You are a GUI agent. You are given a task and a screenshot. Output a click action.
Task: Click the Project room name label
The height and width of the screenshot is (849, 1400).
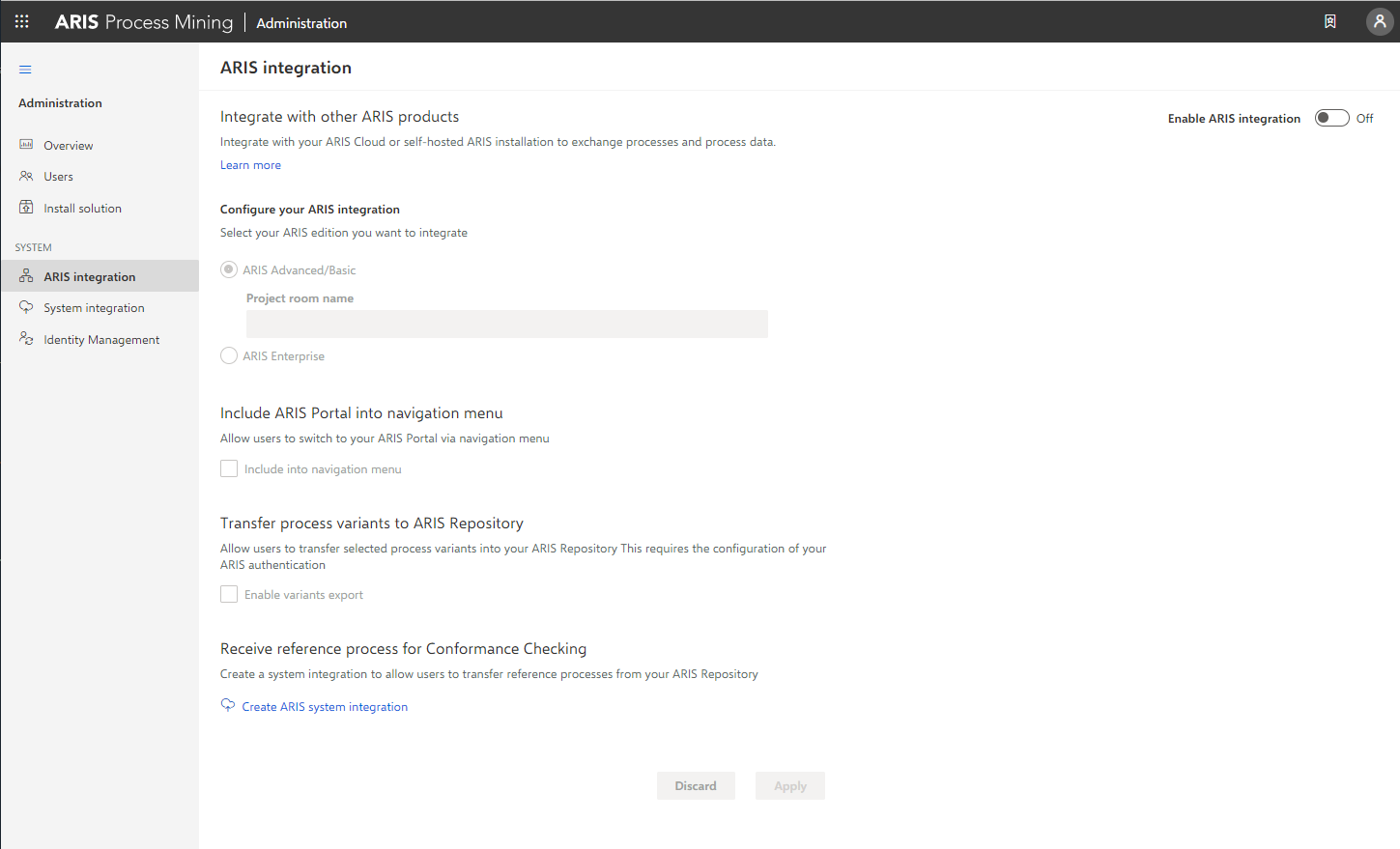tap(300, 298)
